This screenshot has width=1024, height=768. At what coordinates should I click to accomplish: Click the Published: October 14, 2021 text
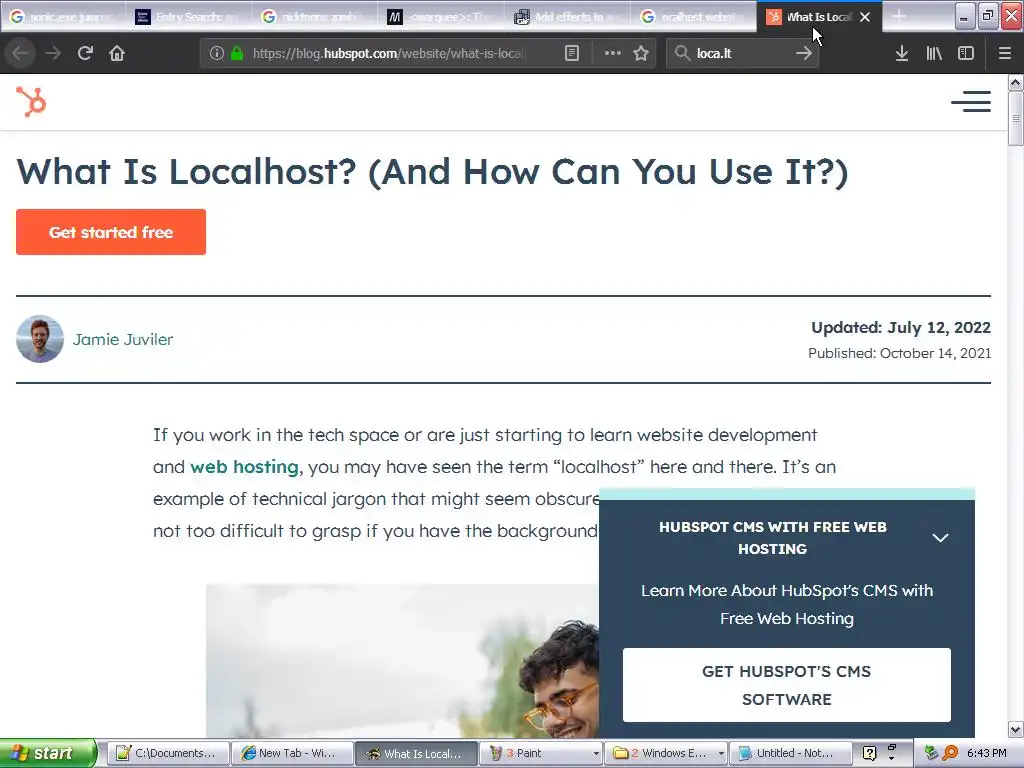[x=899, y=353]
